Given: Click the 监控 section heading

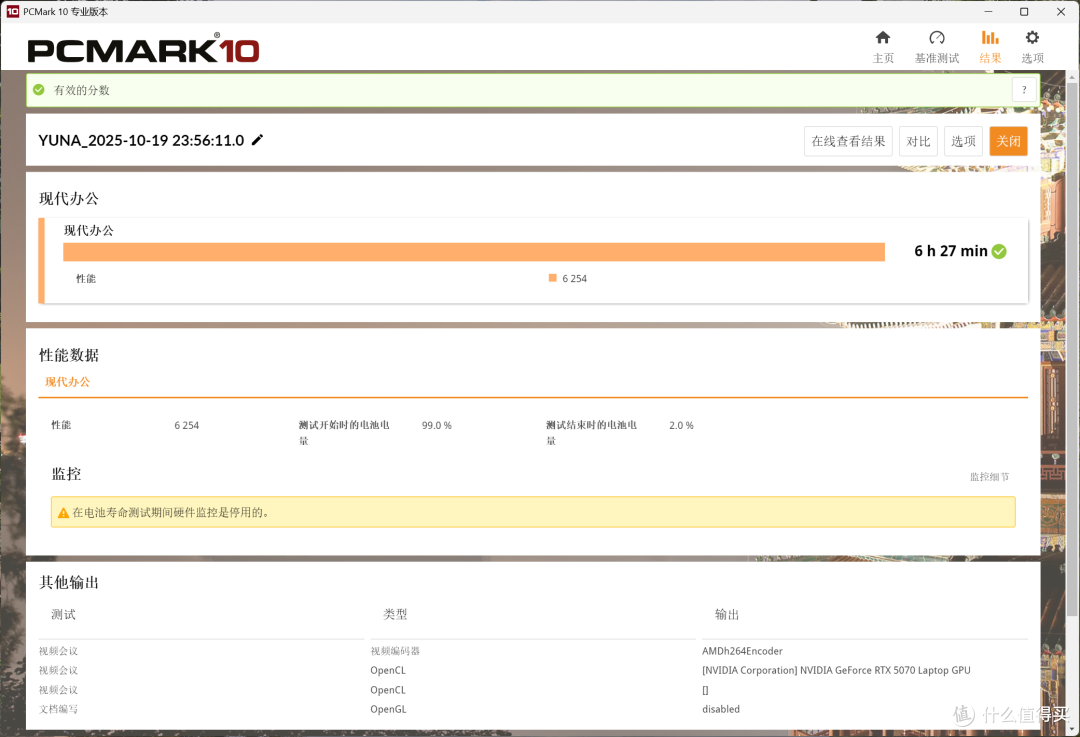Looking at the screenshot, I should [66, 474].
